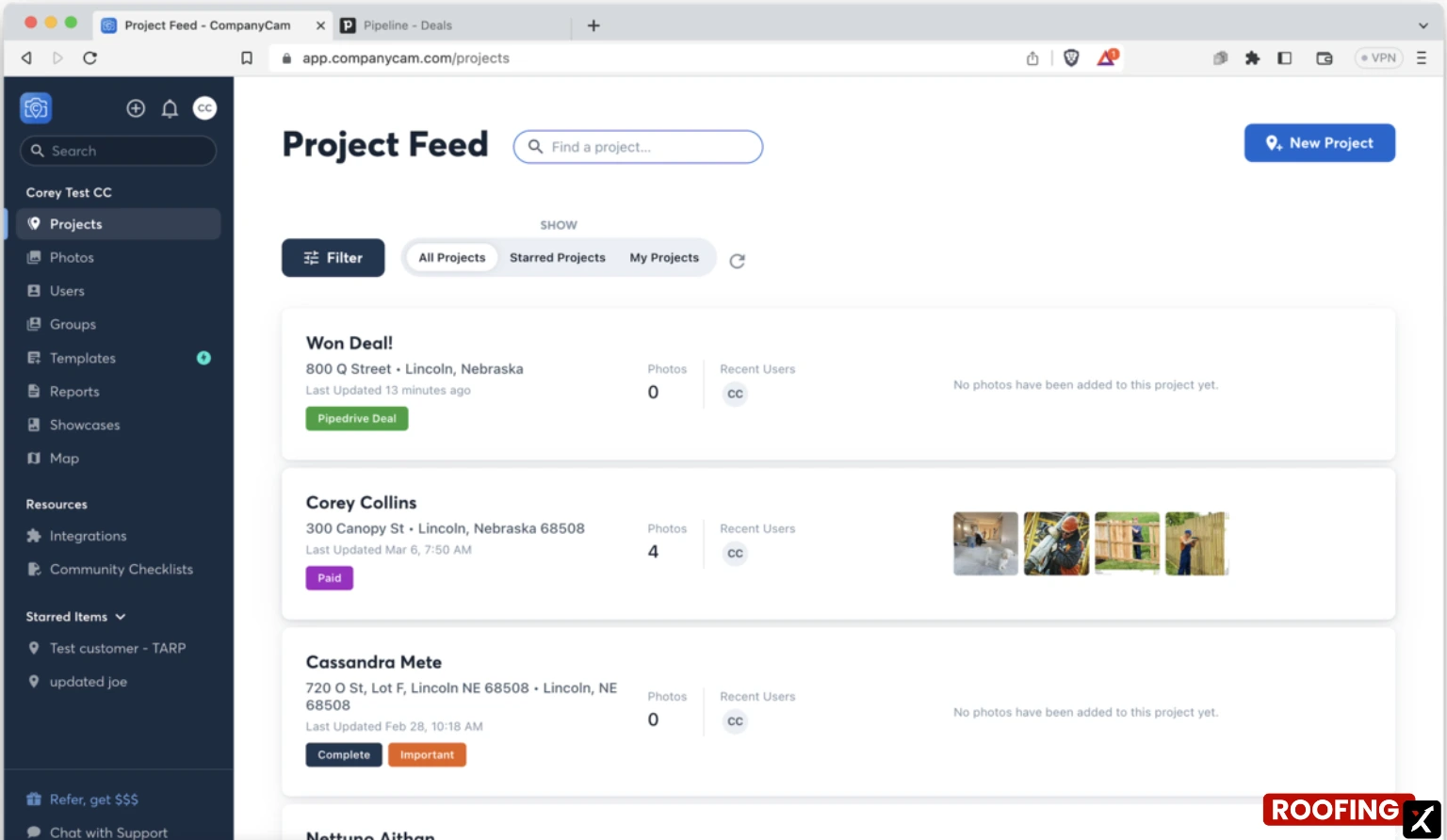
Task: Open the first photo thumbnail in Corey Collins project
Action: click(x=985, y=543)
